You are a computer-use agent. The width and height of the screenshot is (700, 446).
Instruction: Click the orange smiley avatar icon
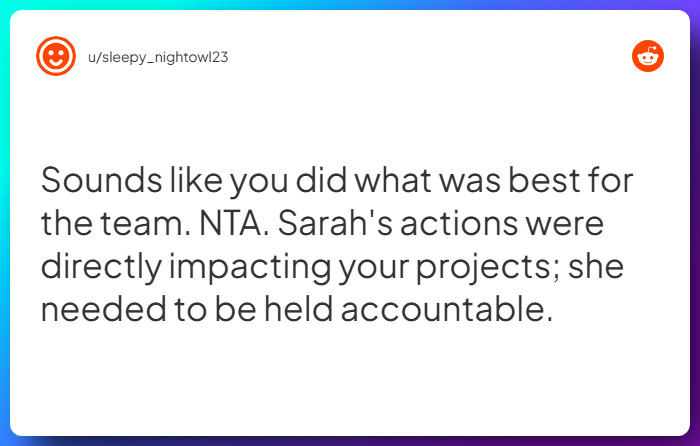click(55, 56)
